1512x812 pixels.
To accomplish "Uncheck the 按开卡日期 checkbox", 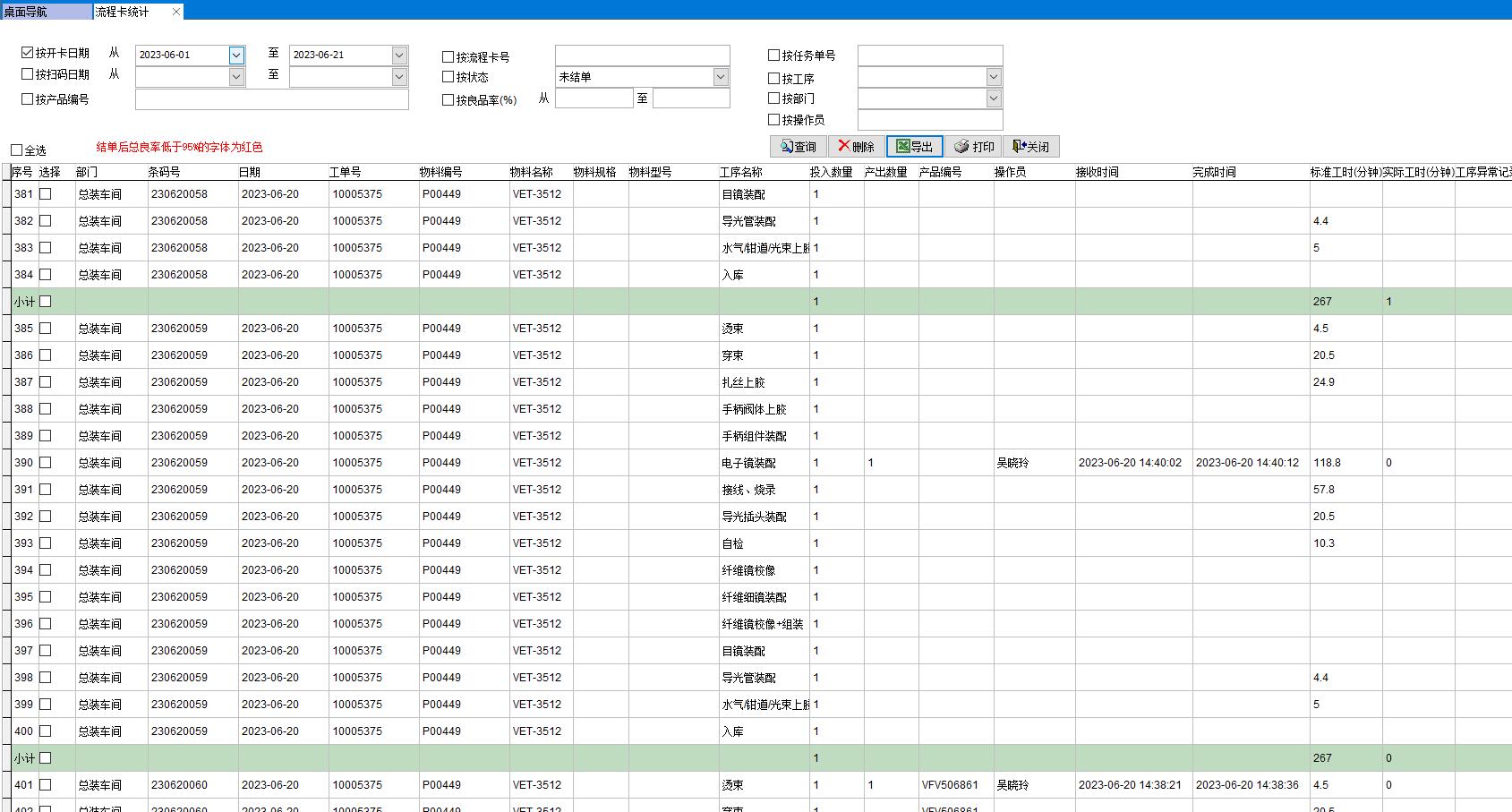I will (x=28, y=53).
